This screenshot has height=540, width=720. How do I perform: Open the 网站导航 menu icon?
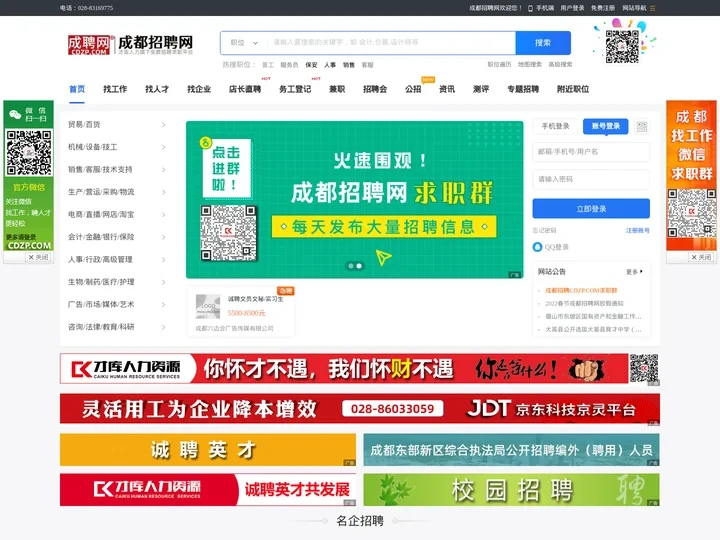coord(652,8)
